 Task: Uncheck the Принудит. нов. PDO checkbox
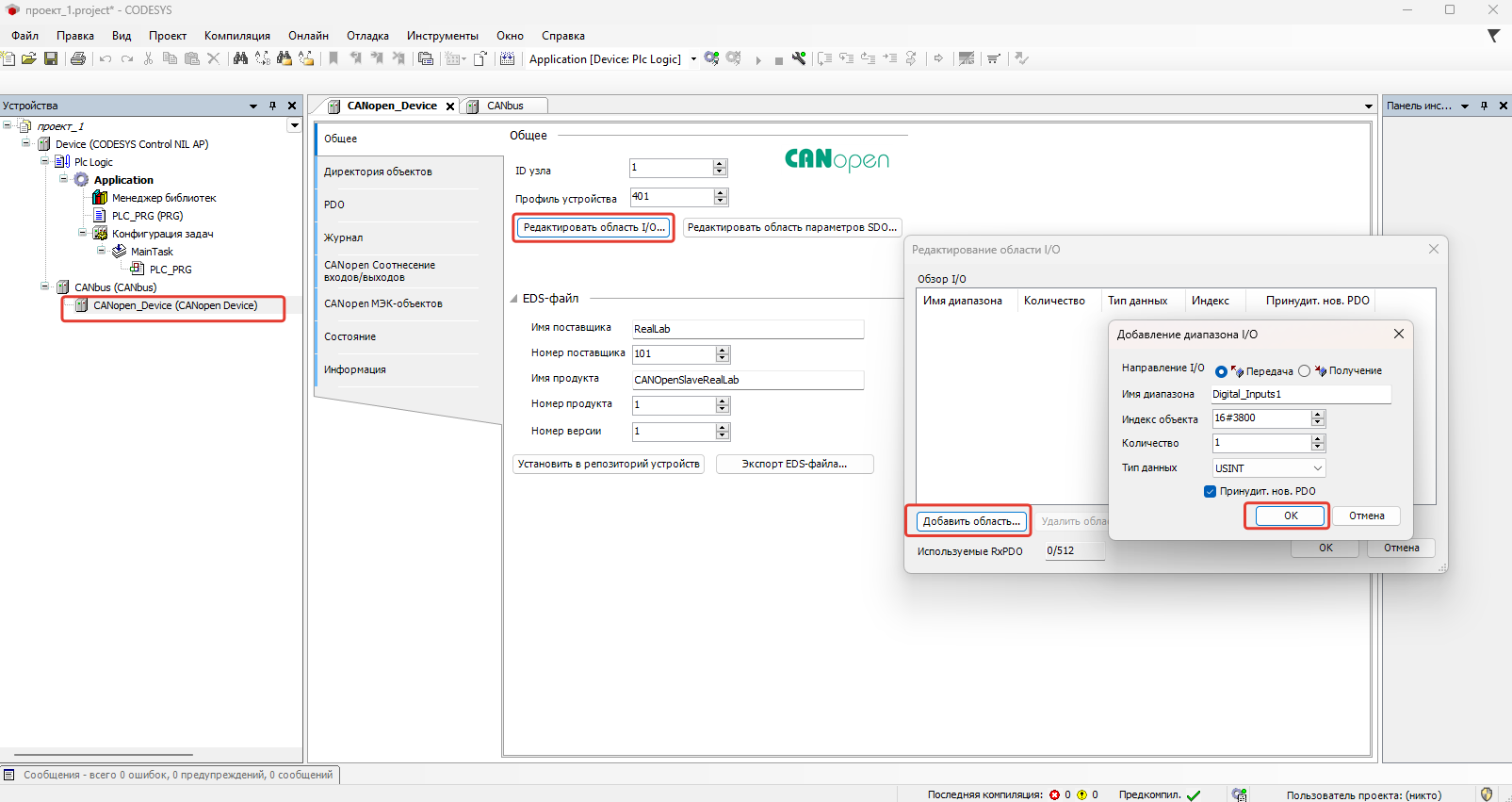(1210, 491)
